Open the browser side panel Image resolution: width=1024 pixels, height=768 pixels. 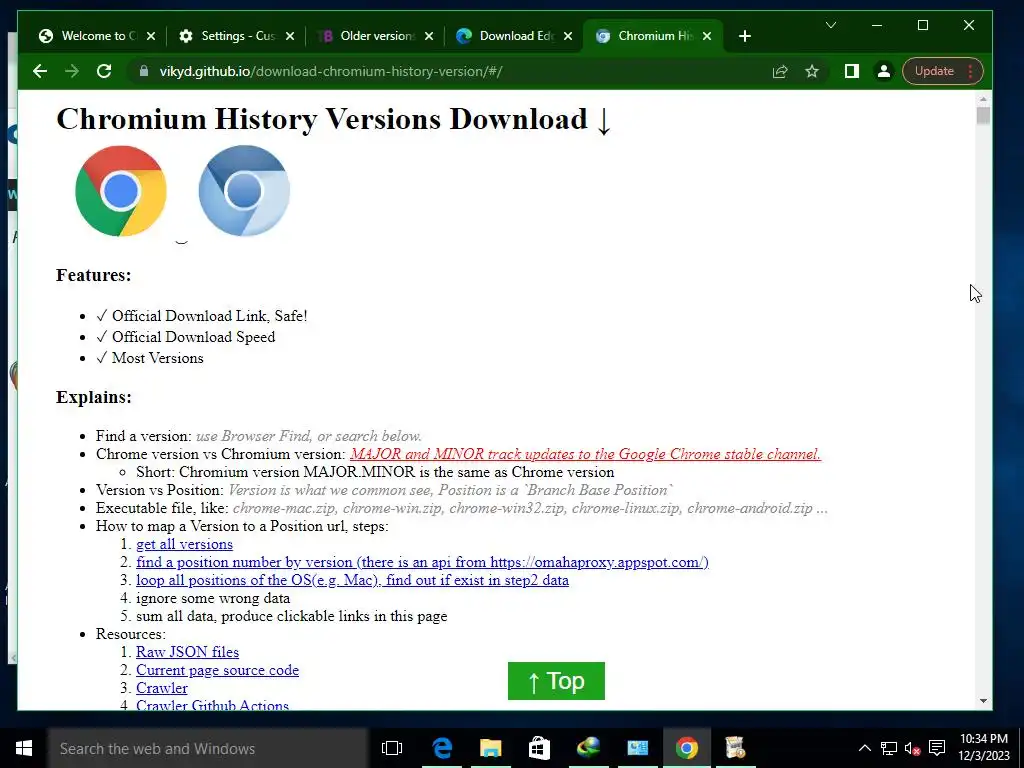pos(852,71)
